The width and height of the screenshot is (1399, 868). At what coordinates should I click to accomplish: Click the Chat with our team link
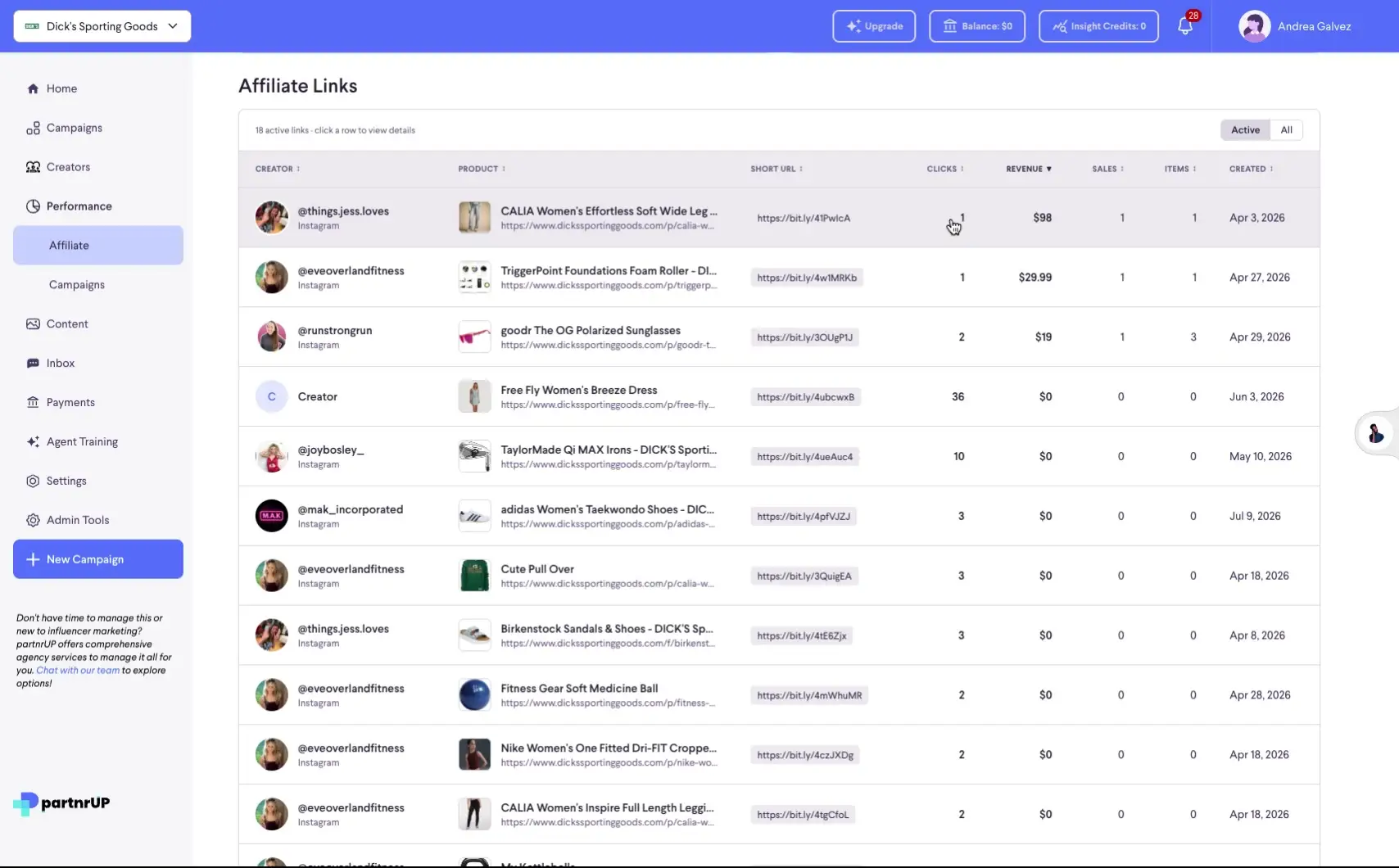tap(78, 670)
